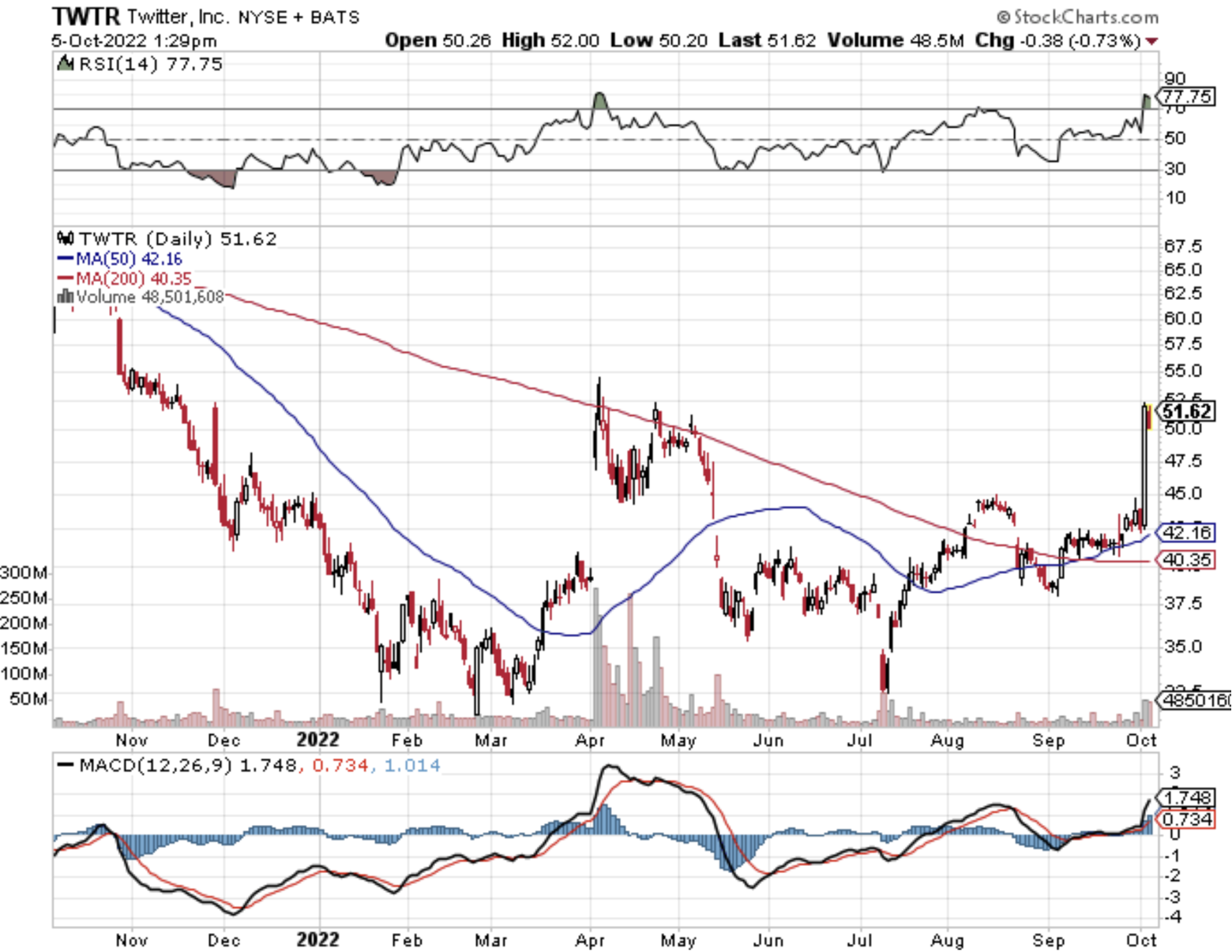Click the "MA(200) 40.35" legend entry
Screen dimensions: 1232x952
click(133, 279)
